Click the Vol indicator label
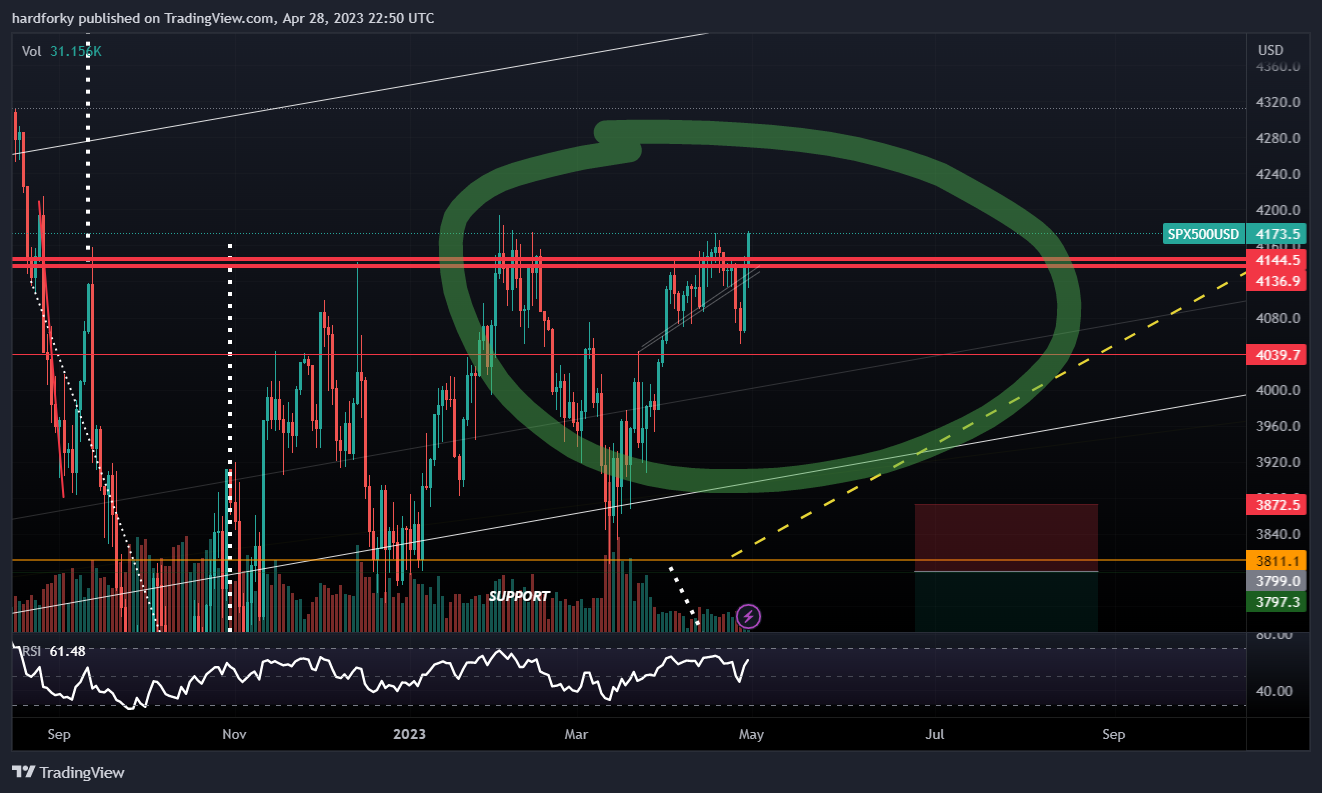The height and width of the screenshot is (793, 1322). coord(32,50)
